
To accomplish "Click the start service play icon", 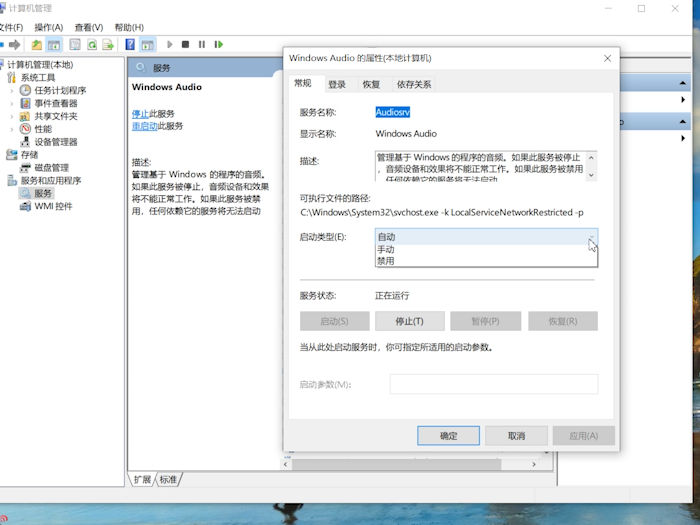I will [169, 45].
